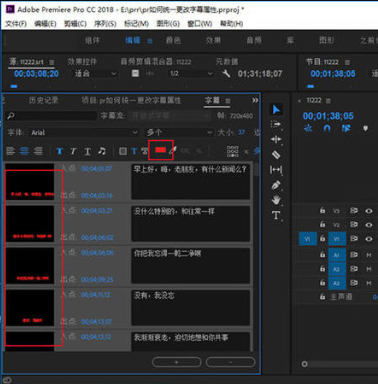The width and height of the screenshot is (378, 384).
Task: Open source monitor zoom level dropdown
Action: click(95, 73)
